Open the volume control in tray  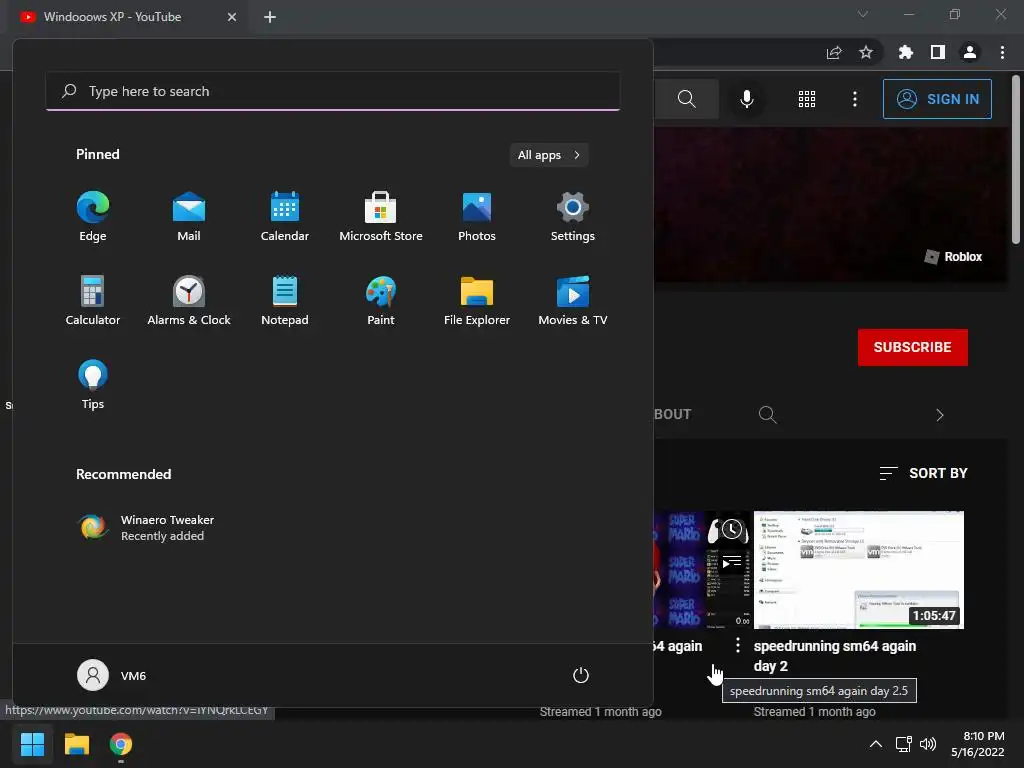tap(928, 744)
